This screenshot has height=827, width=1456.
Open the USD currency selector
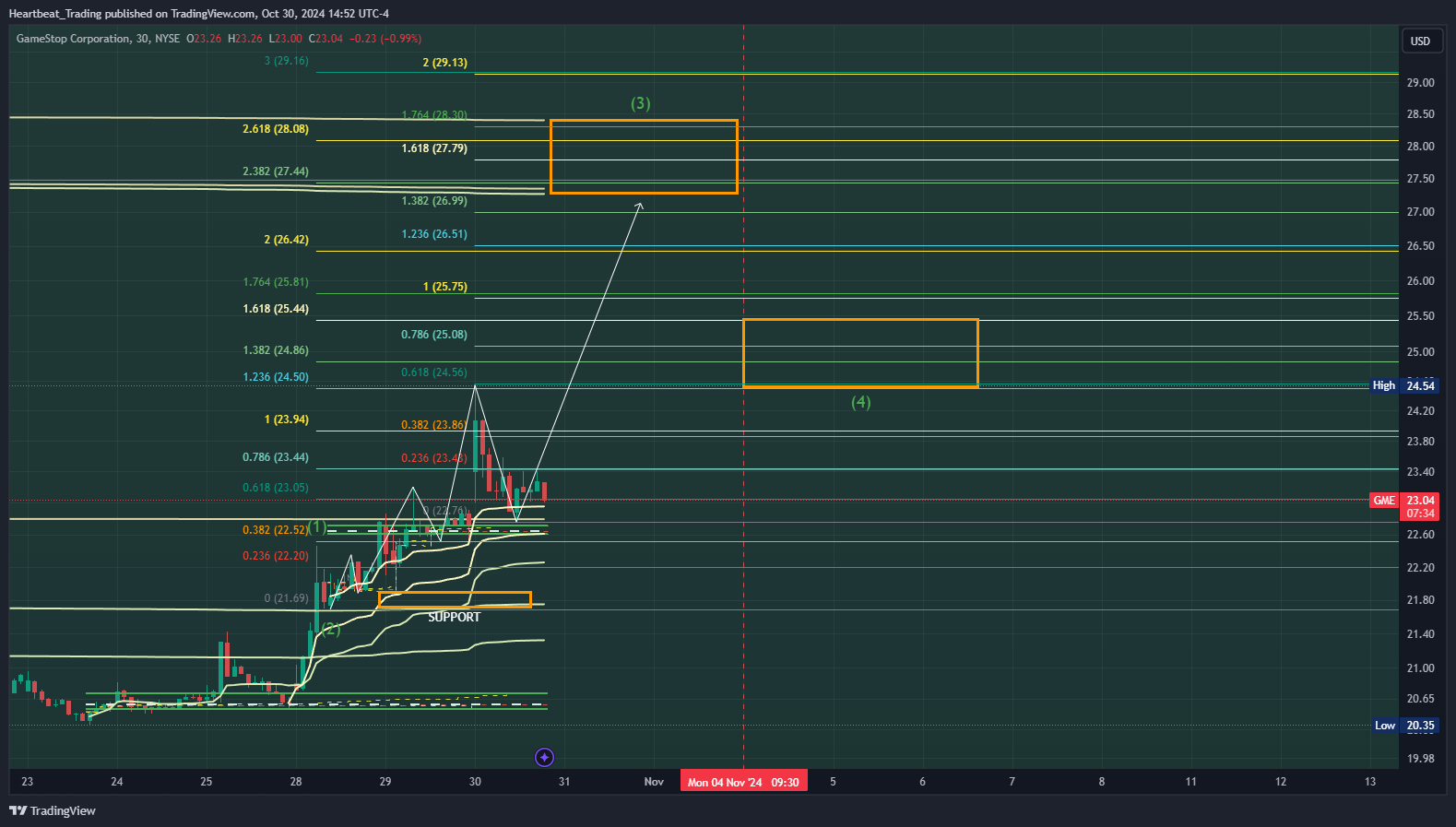[1420, 41]
